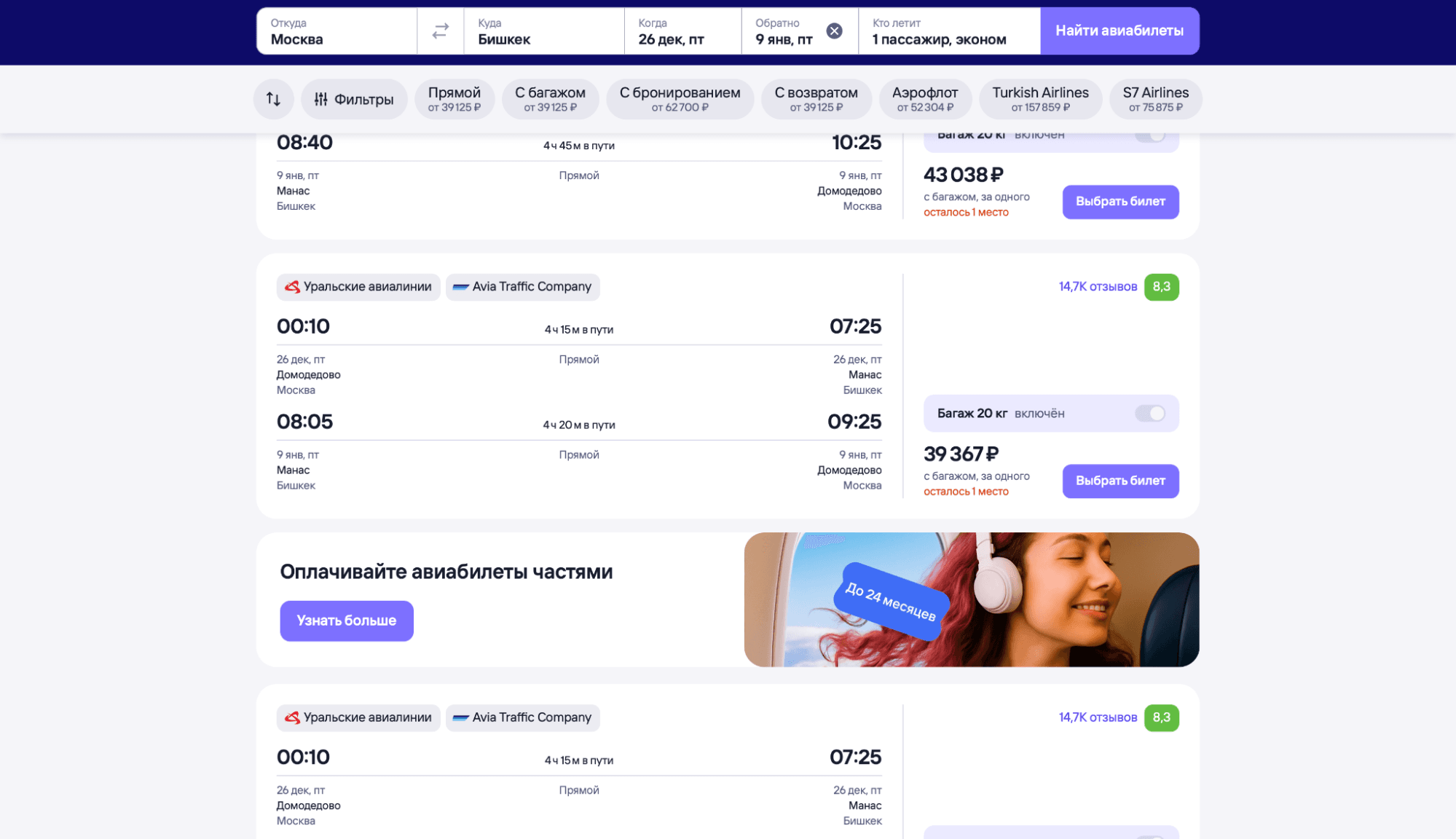Screen dimensions: 1456x839
Task: Open the sort order options
Action: pos(273,99)
